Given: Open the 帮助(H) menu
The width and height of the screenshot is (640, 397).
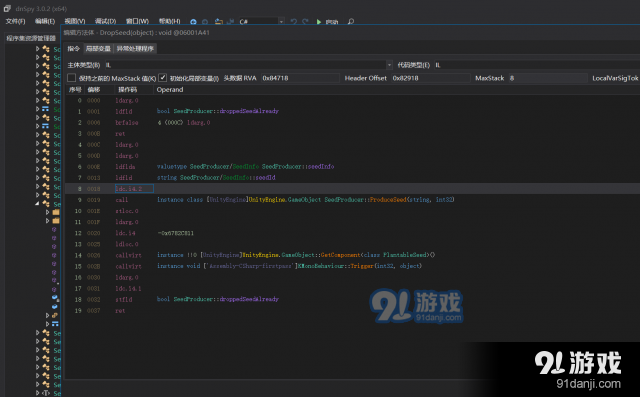Looking at the screenshot, I should tap(169, 21).
